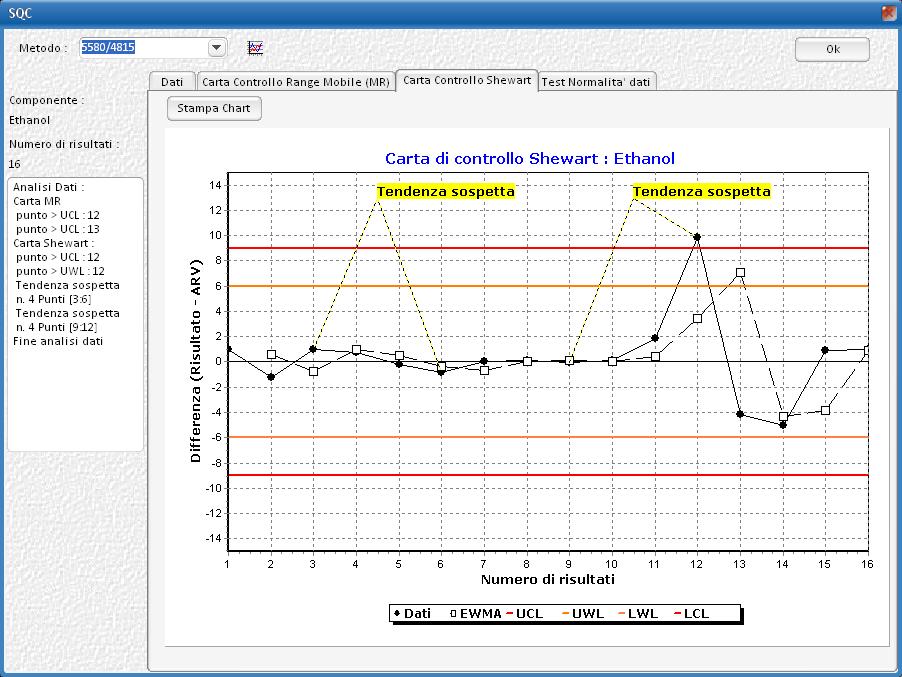902x677 pixels.
Task: Open the Carta Controllo Range Mobile (MR) tab
Action: (296, 82)
